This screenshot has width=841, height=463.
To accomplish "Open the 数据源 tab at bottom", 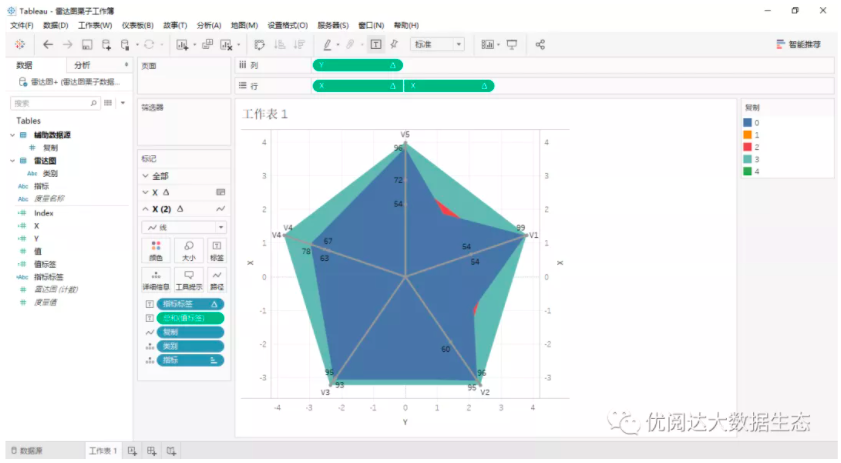I will [x=27, y=451].
